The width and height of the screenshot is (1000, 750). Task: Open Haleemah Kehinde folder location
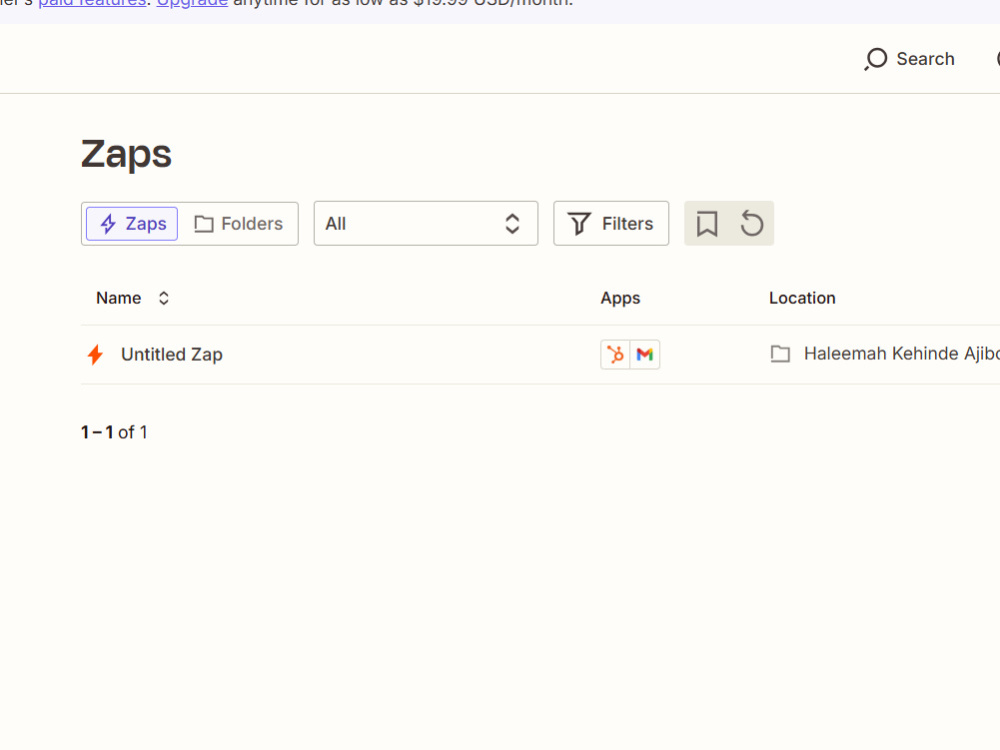pyautogui.click(x=901, y=354)
